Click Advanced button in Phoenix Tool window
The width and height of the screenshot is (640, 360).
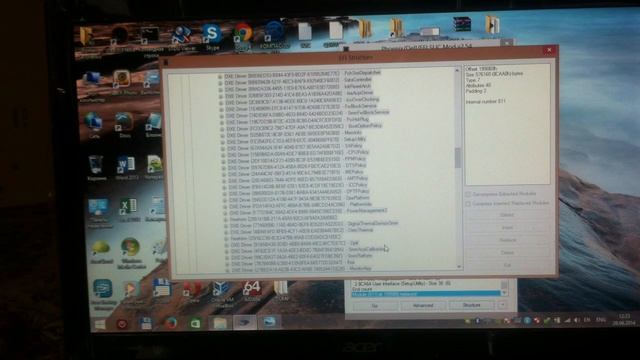coord(423,305)
